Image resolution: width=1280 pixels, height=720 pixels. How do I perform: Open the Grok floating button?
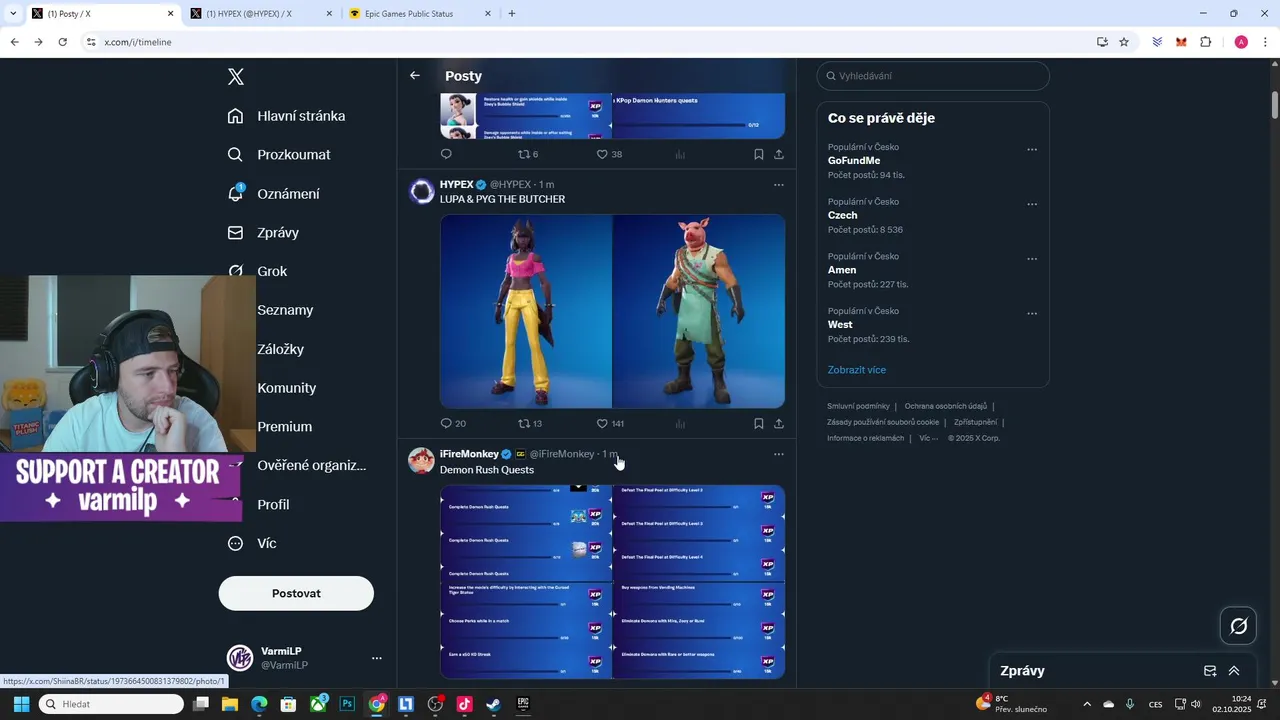coord(1238,626)
